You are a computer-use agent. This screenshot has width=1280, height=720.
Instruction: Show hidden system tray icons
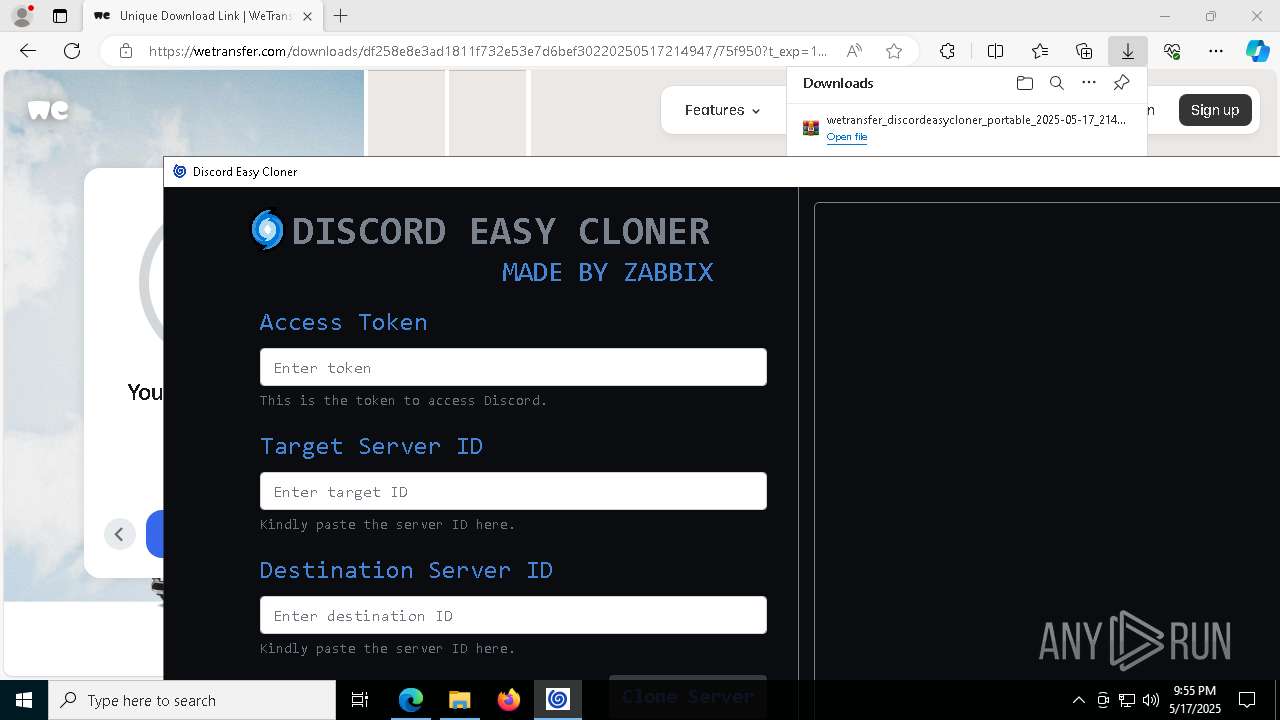pyautogui.click(x=1078, y=700)
